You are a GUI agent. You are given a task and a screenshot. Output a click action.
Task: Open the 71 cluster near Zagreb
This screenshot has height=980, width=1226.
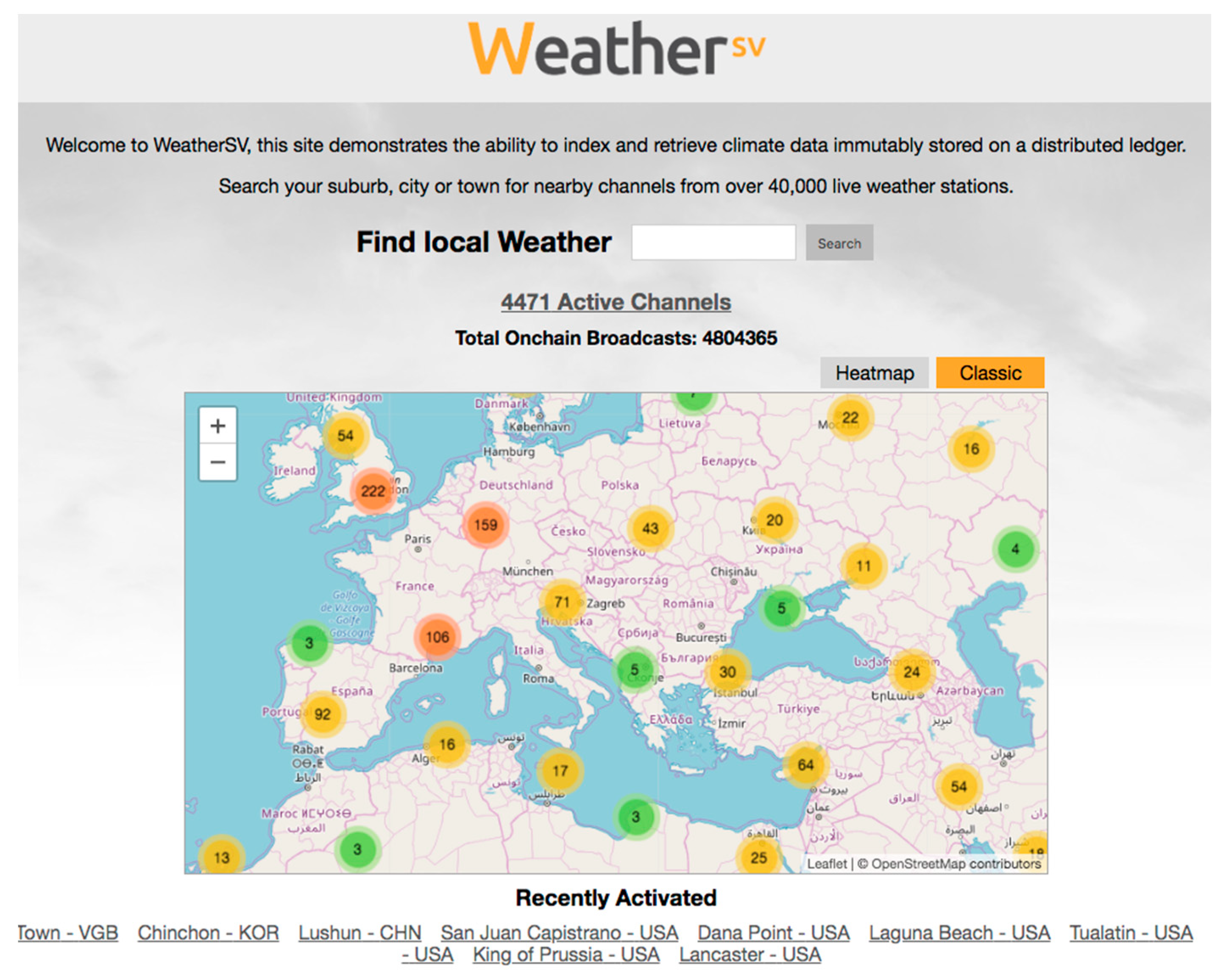562,602
